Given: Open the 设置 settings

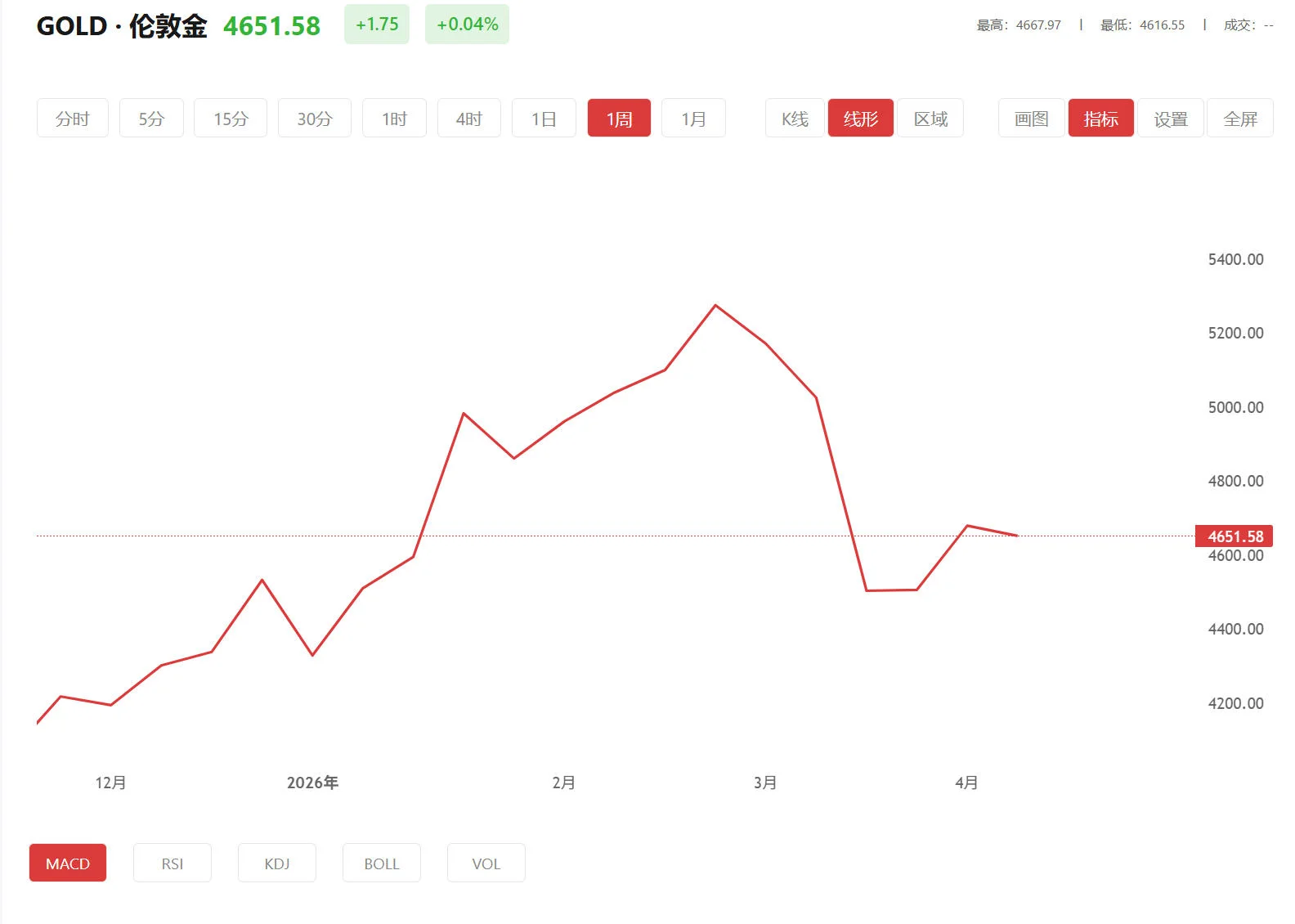Looking at the screenshot, I should (1170, 119).
